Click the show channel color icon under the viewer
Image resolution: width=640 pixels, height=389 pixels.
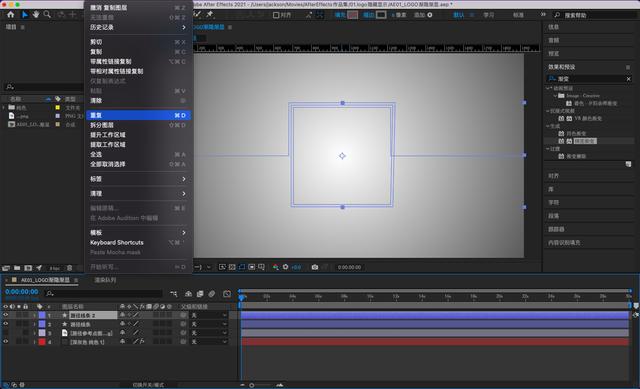[x=276, y=267]
